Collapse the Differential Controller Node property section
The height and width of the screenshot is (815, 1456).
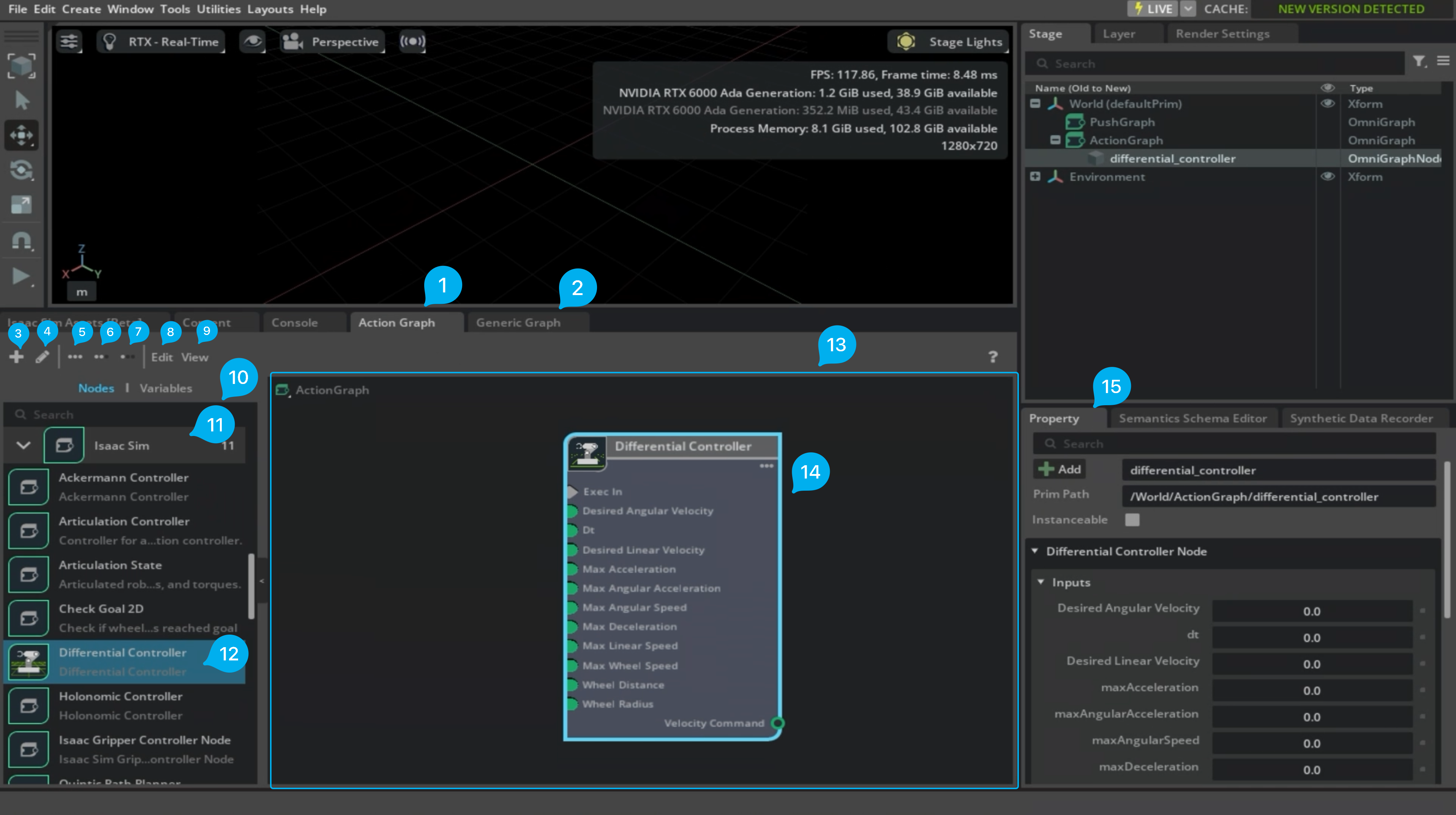pos(1035,551)
